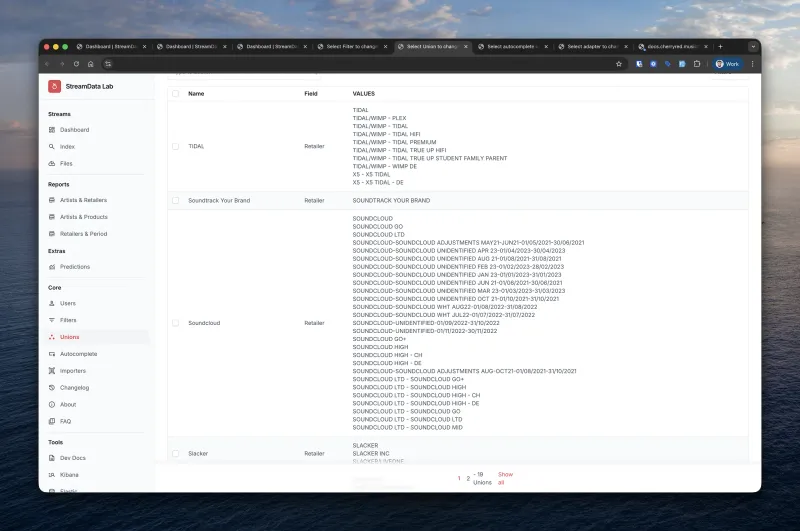This screenshot has height=531, width=800.
Task: Open the TIDAL union link
Action: (196, 146)
